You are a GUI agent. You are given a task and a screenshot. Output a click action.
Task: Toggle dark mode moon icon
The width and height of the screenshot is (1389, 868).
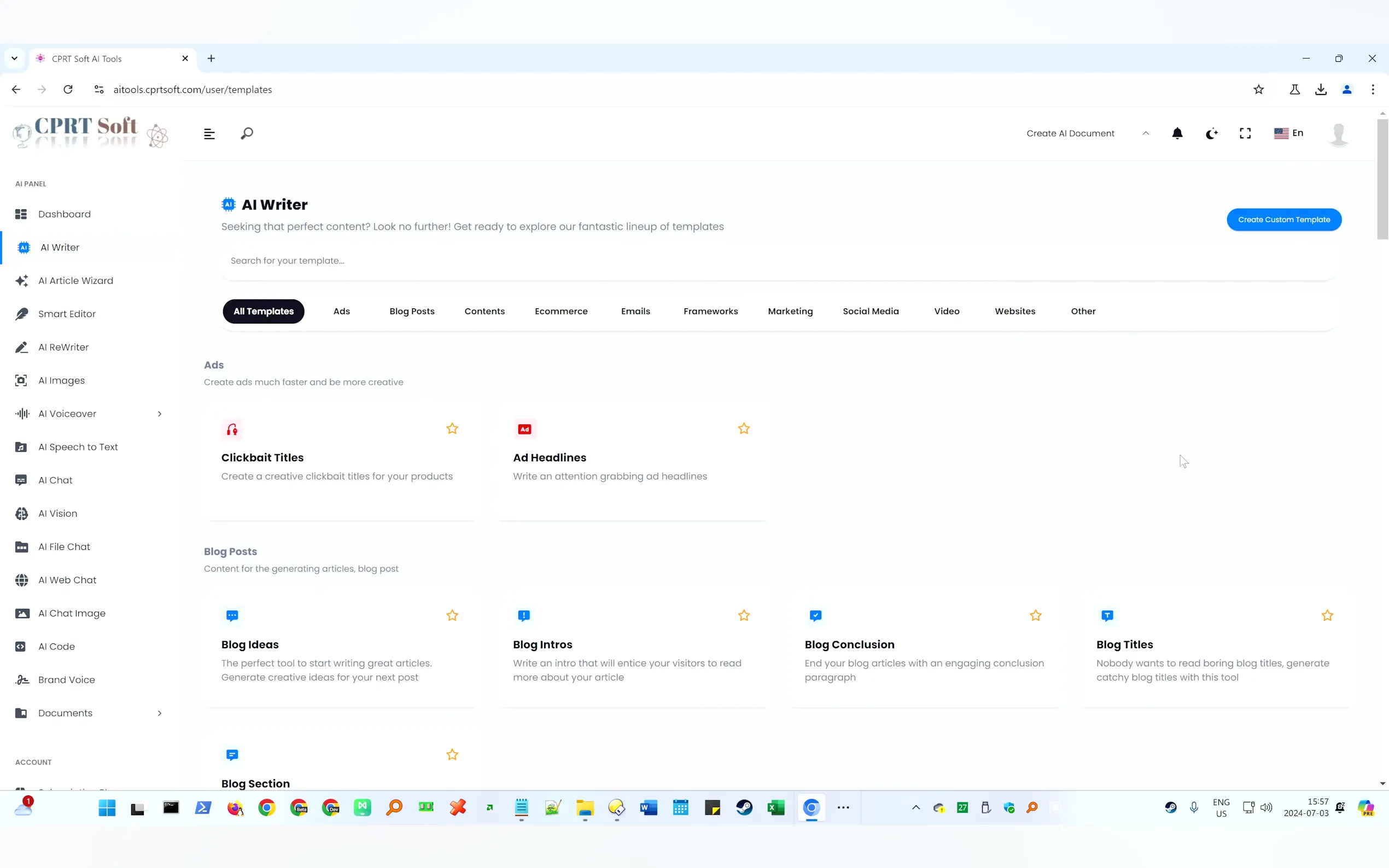coord(1211,134)
